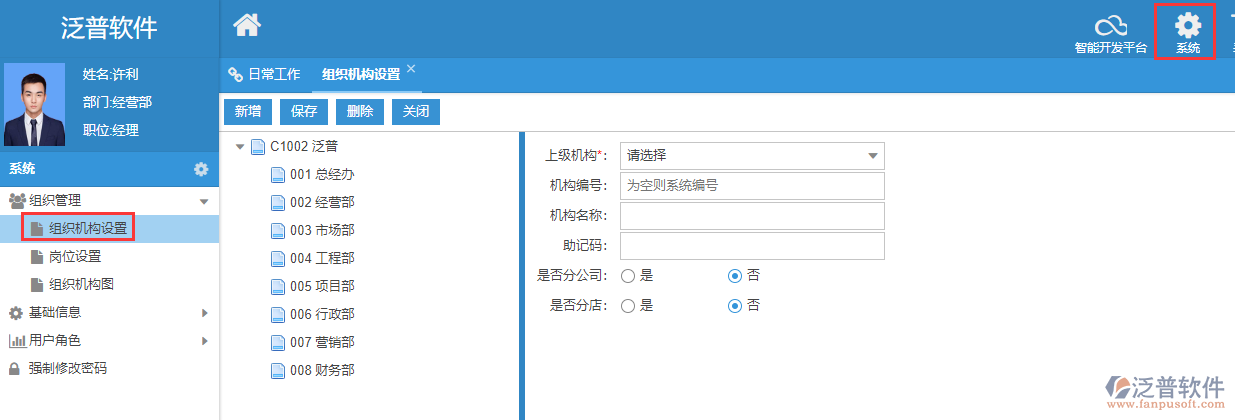Image resolution: width=1235 pixels, height=420 pixels.
Task: Click the 泛普软件 logo title
Action: [109, 28]
